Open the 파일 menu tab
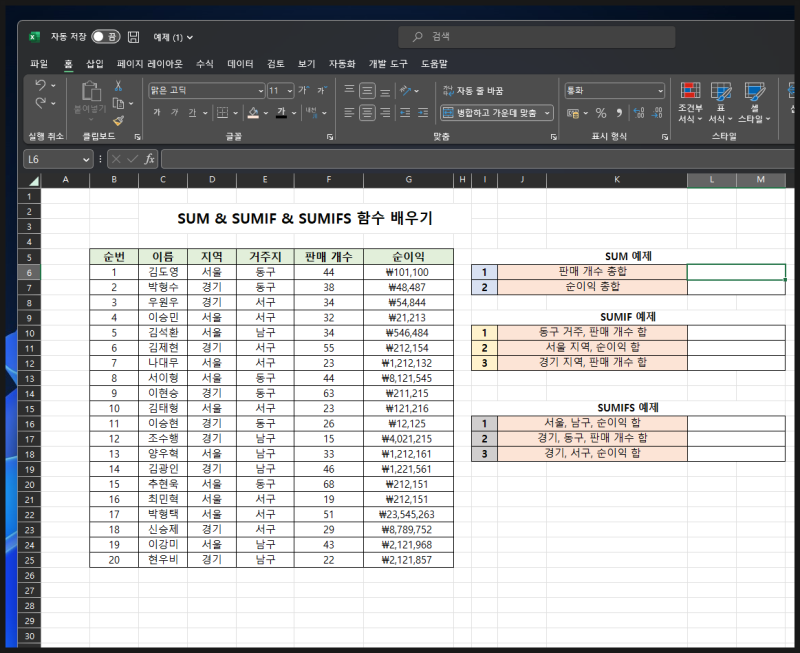 click(39, 64)
